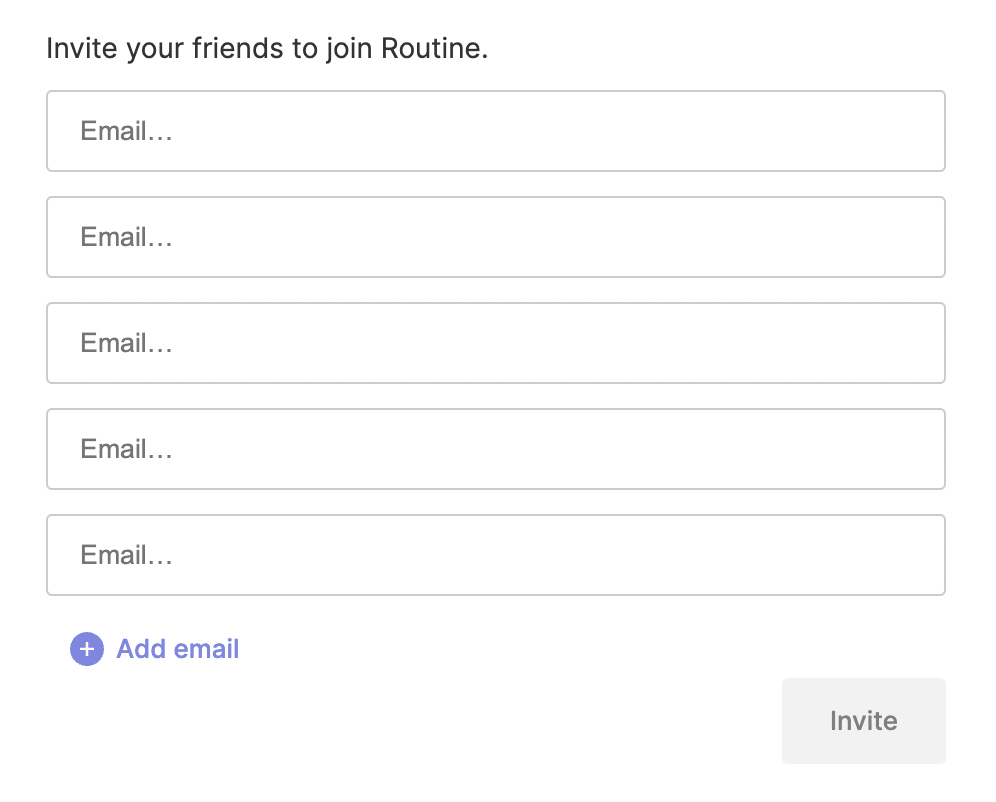Select the fifth Email input field

coord(495,555)
